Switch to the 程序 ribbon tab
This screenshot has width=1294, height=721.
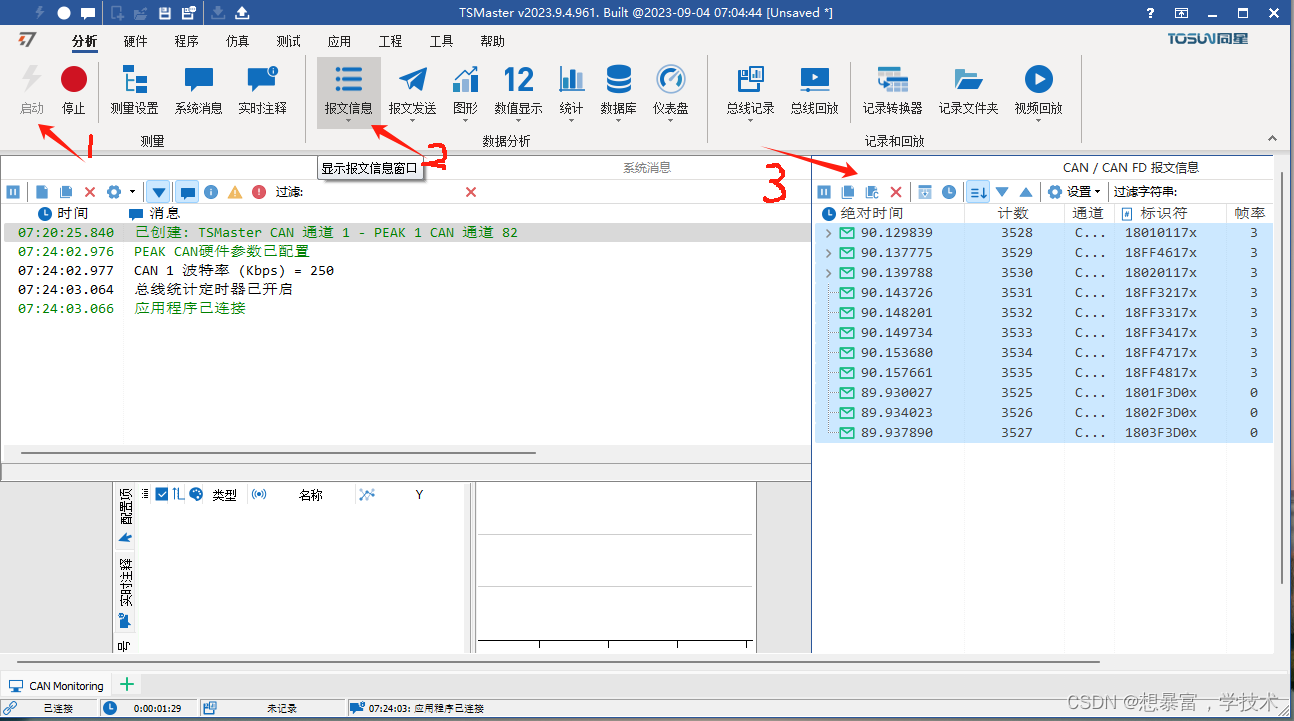(x=186, y=41)
